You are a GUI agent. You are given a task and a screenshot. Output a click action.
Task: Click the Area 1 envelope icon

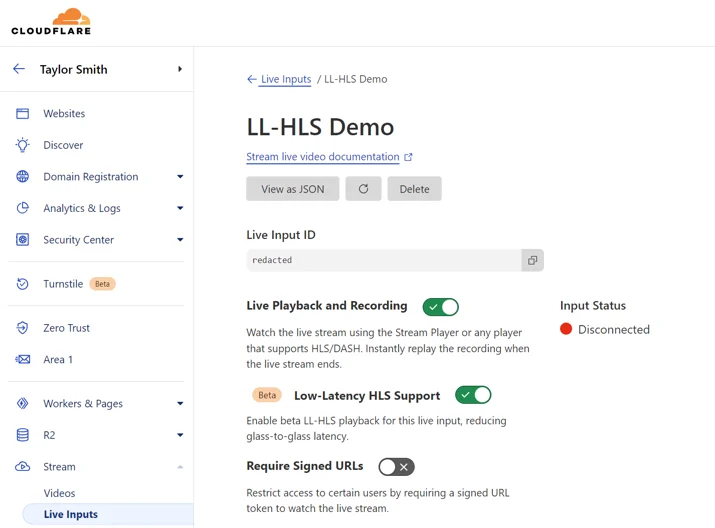[x=22, y=359]
